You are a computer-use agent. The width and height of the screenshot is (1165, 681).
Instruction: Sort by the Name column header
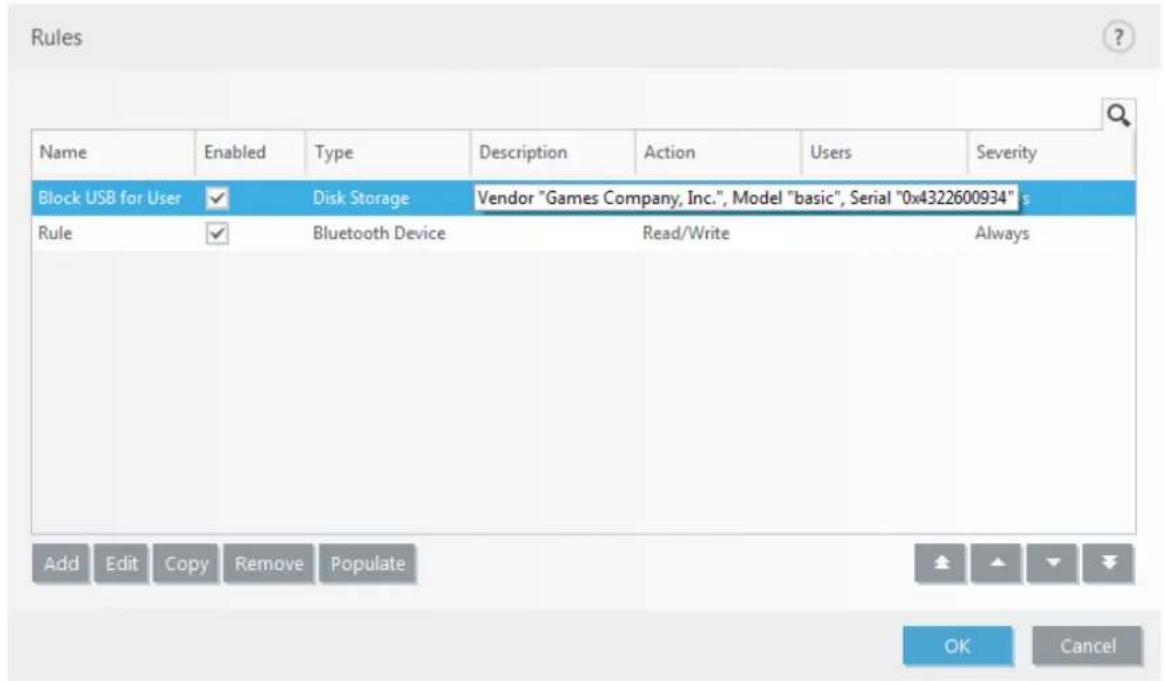(x=113, y=152)
